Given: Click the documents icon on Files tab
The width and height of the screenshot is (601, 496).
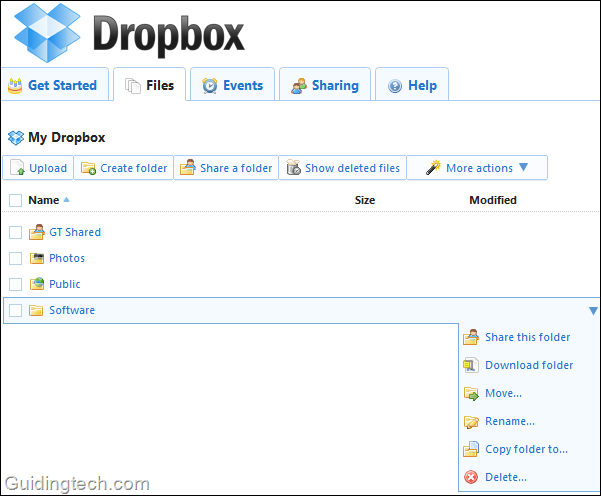Looking at the screenshot, I should pyautogui.click(x=133, y=85).
